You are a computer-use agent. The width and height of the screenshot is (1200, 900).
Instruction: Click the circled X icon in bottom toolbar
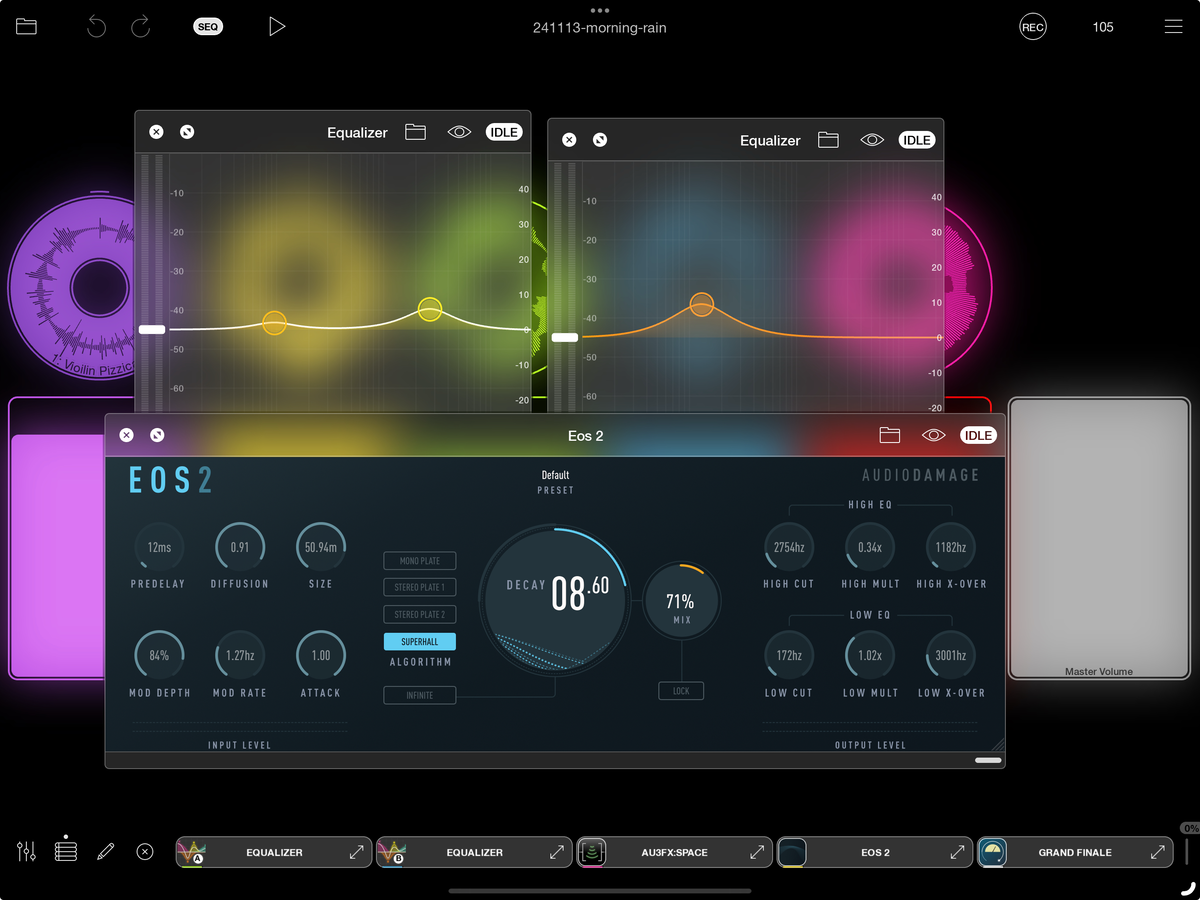(x=145, y=852)
